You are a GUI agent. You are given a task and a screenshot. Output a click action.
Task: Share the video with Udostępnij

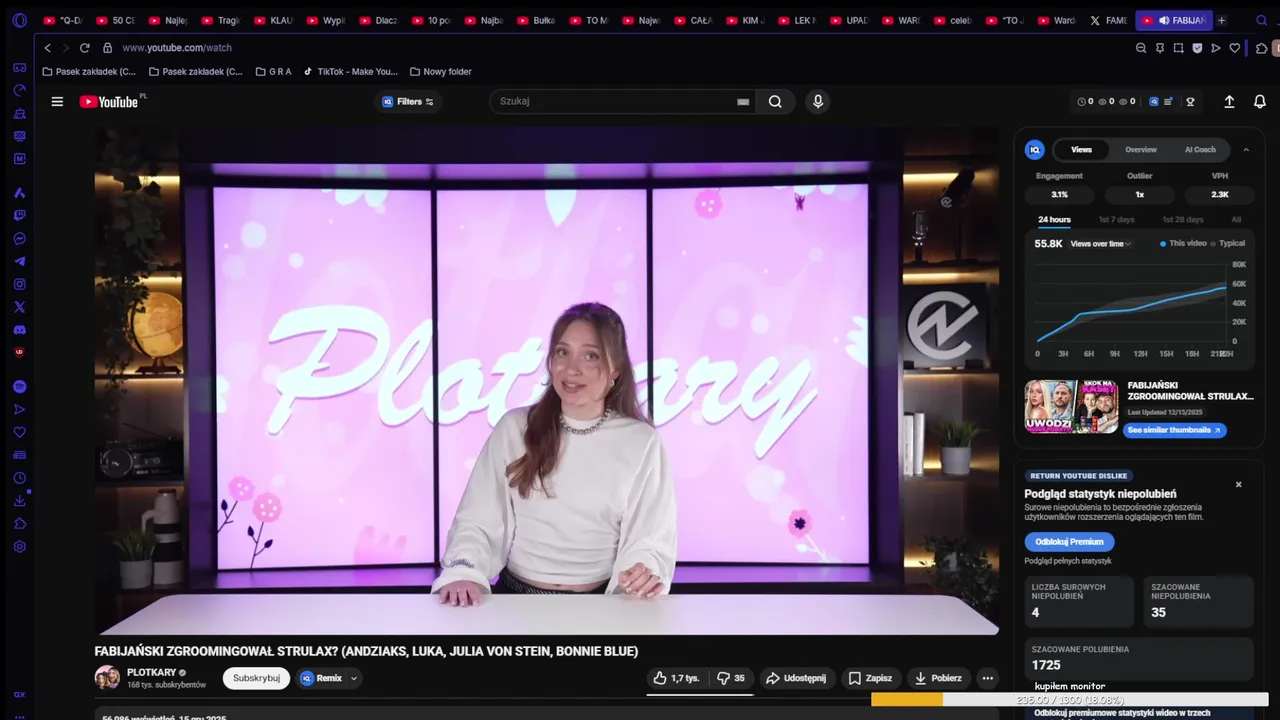click(797, 678)
